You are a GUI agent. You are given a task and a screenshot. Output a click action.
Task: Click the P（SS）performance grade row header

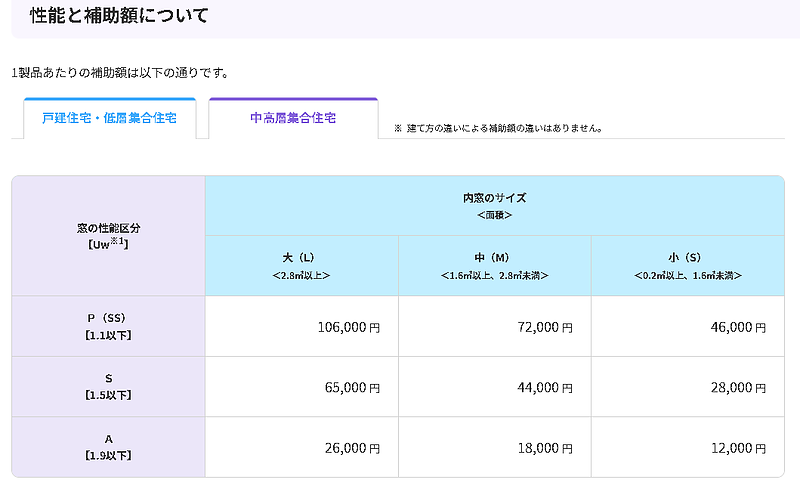pos(108,326)
